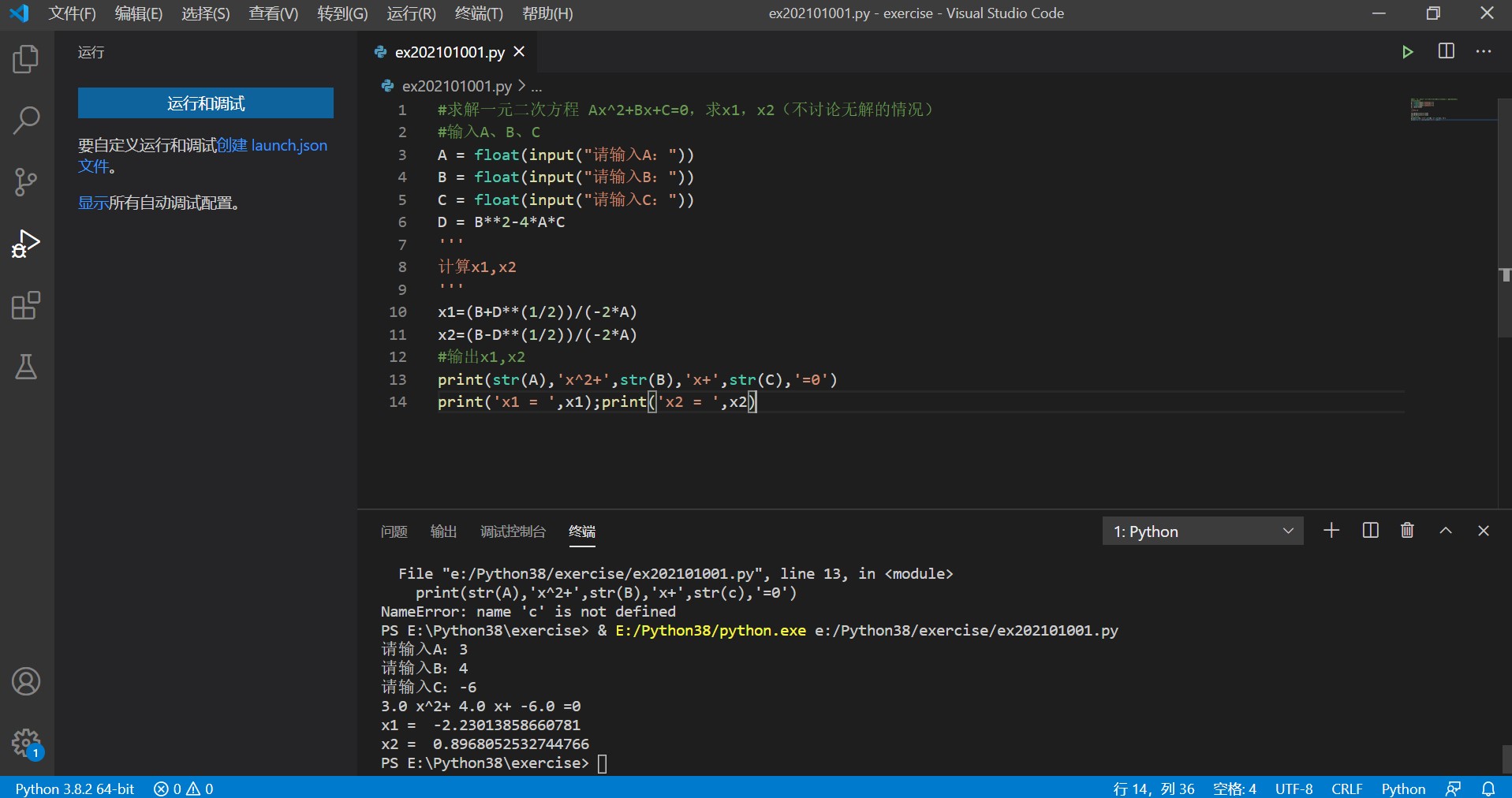Click the editor vertical scrollbar
The height and width of the screenshot is (798, 1512).
(x=1505, y=217)
